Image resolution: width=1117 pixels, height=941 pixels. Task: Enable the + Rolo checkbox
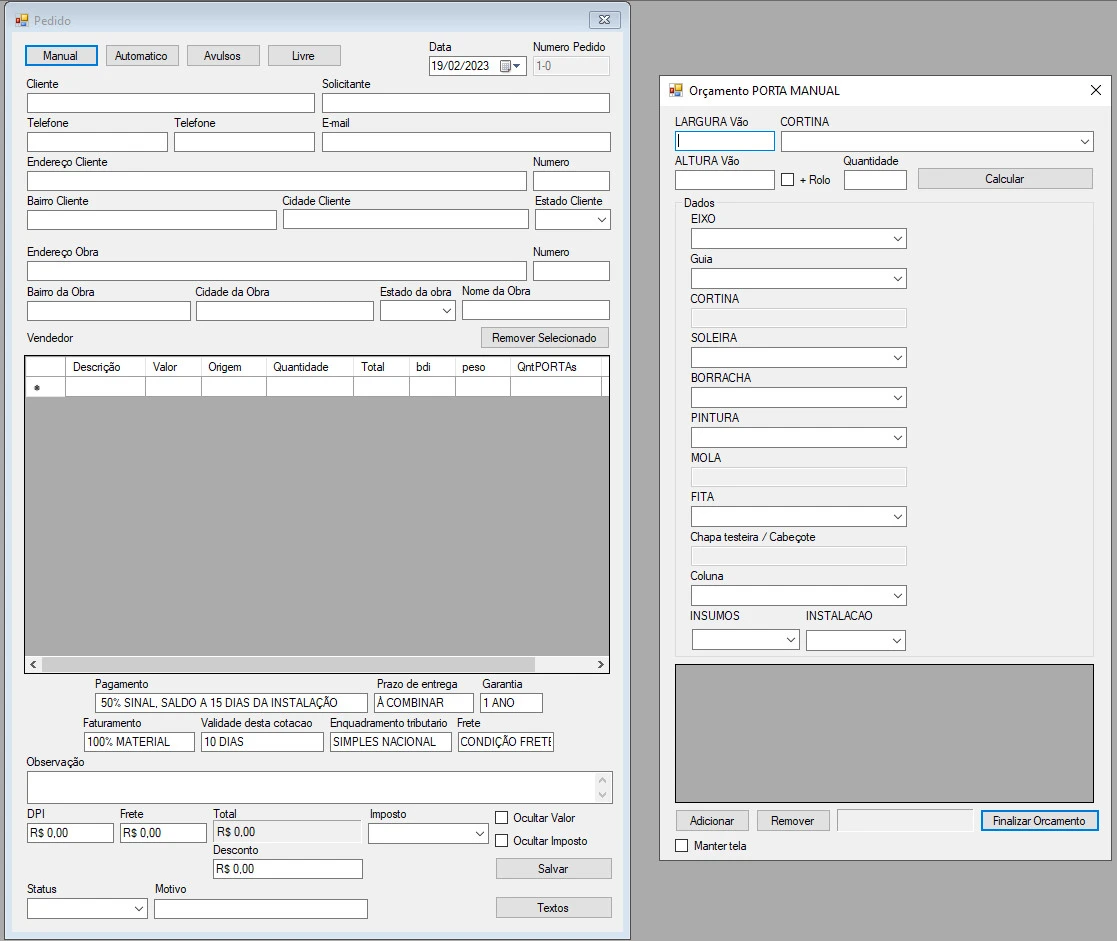787,180
